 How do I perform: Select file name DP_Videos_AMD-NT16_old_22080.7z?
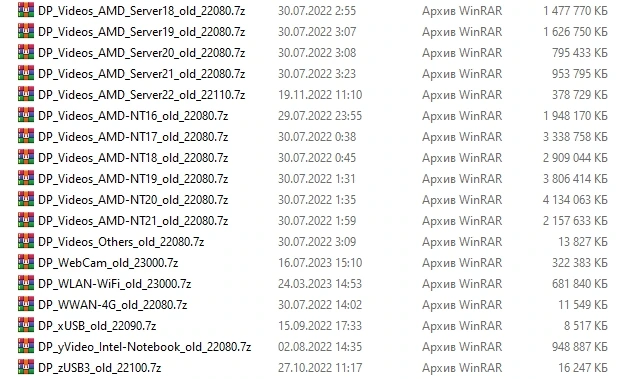click(x=133, y=116)
